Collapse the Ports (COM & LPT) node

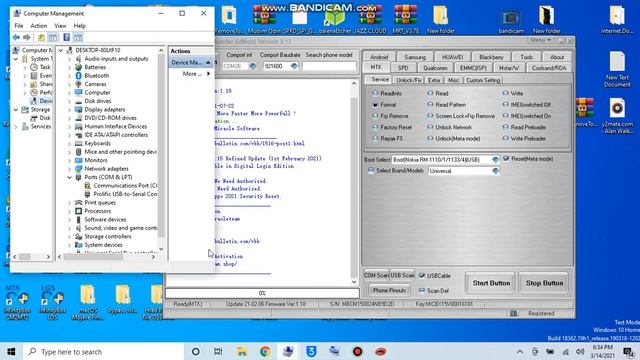pyautogui.click(x=69, y=177)
